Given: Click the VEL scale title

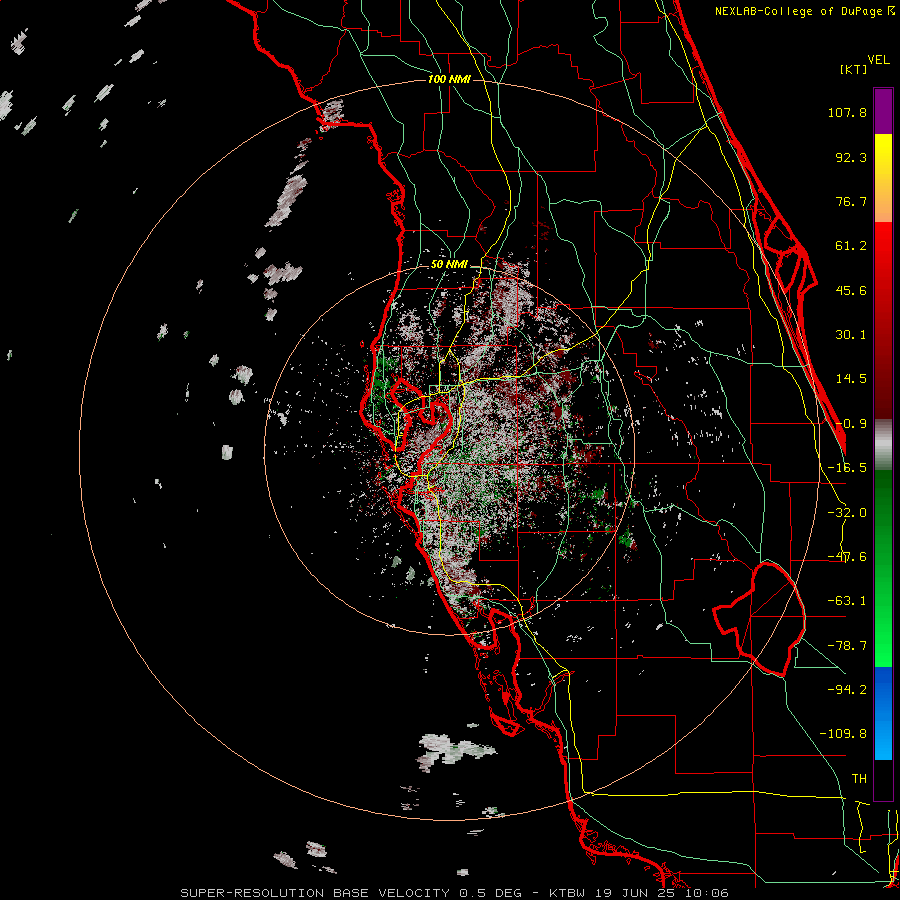Looking at the screenshot, I should pyautogui.click(x=878, y=60).
